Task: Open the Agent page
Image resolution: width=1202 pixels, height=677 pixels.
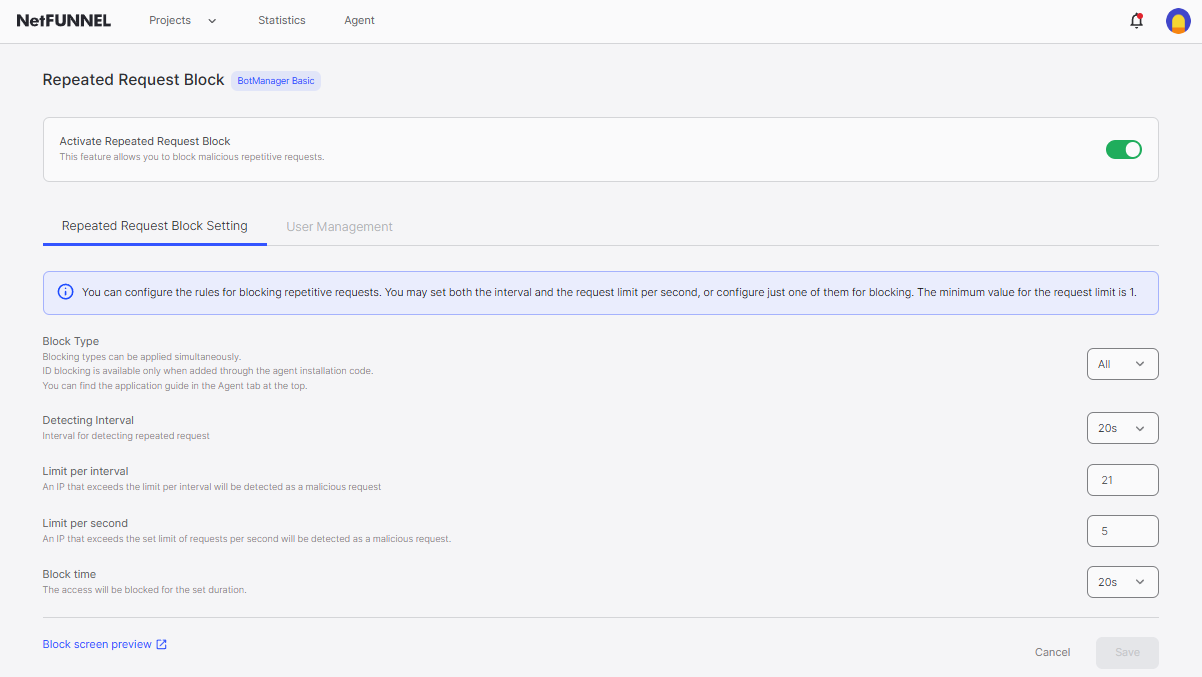Action: (359, 20)
